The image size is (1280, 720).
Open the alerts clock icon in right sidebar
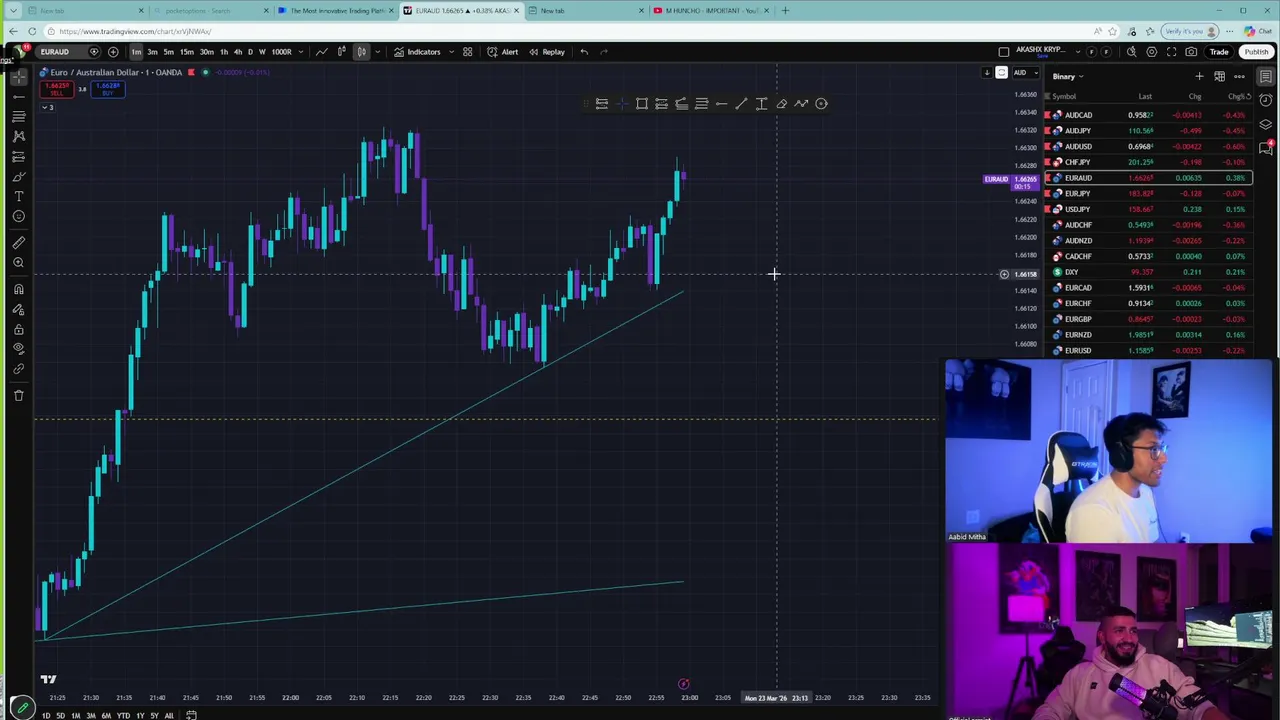(x=1265, y=100)
